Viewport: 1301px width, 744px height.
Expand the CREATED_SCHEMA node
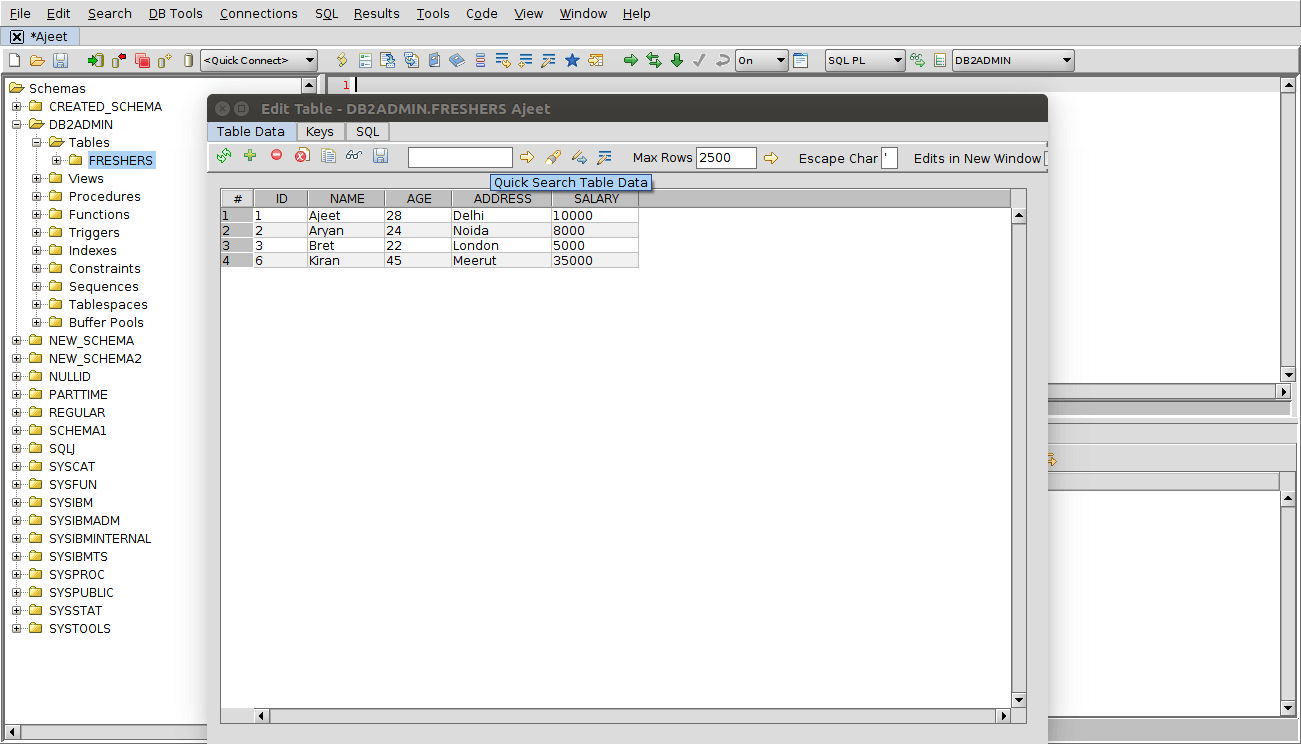click(17, 107)
